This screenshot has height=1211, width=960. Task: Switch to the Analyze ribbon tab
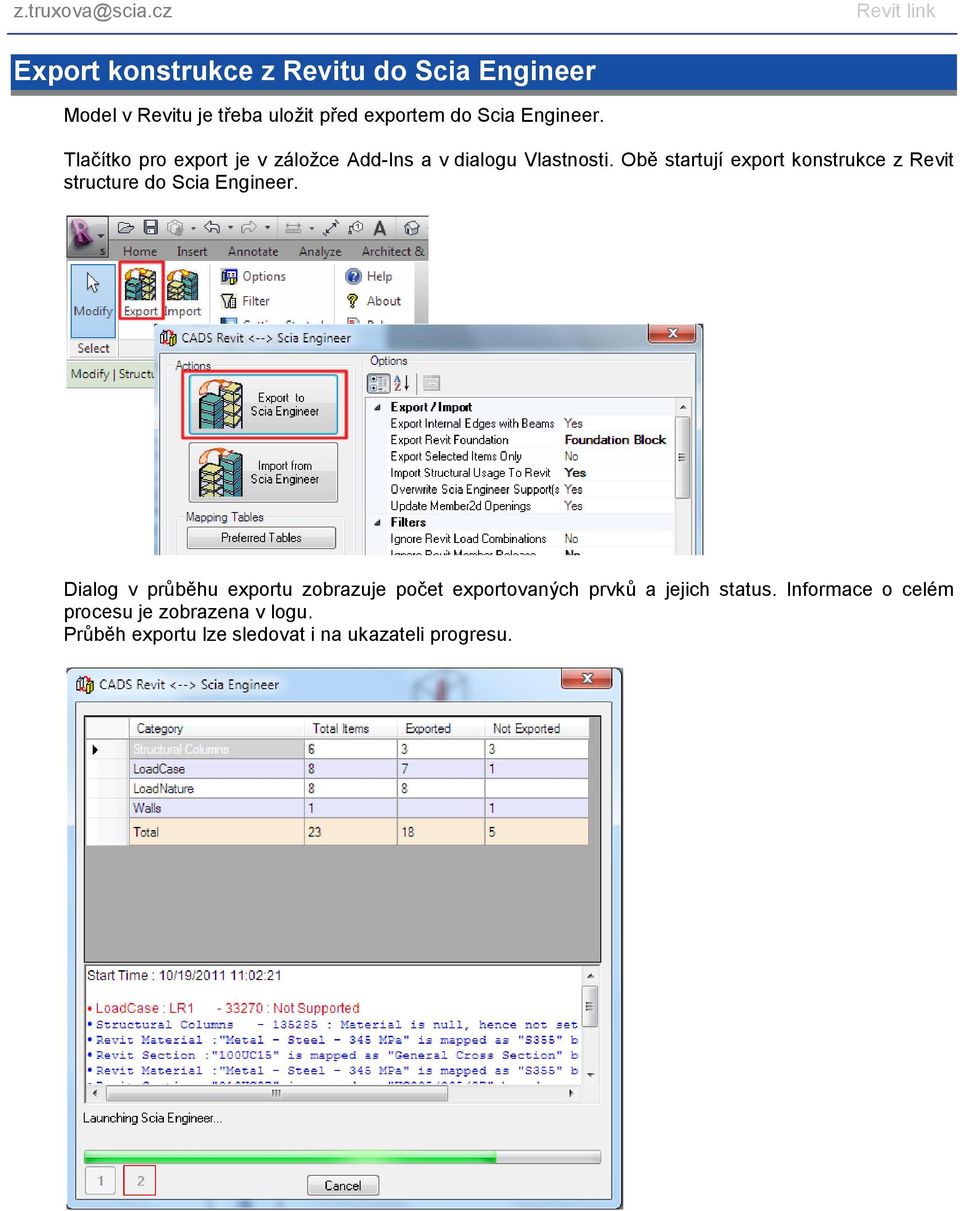pyautogui.click(x=320, y=252)
